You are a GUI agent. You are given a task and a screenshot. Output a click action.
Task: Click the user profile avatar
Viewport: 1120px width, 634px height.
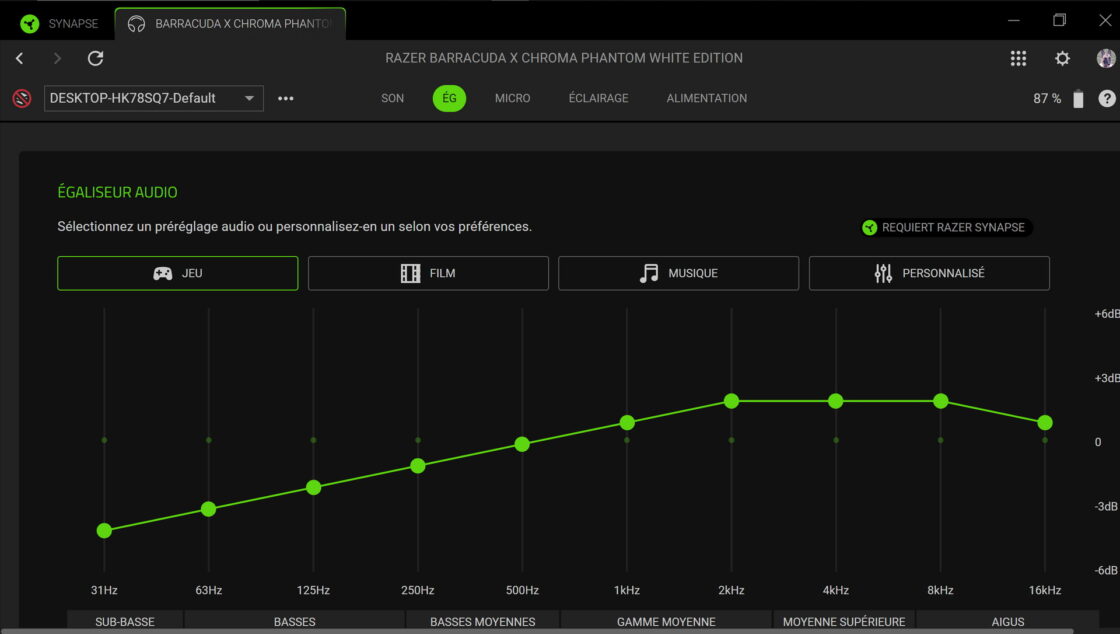point(1105,58)
